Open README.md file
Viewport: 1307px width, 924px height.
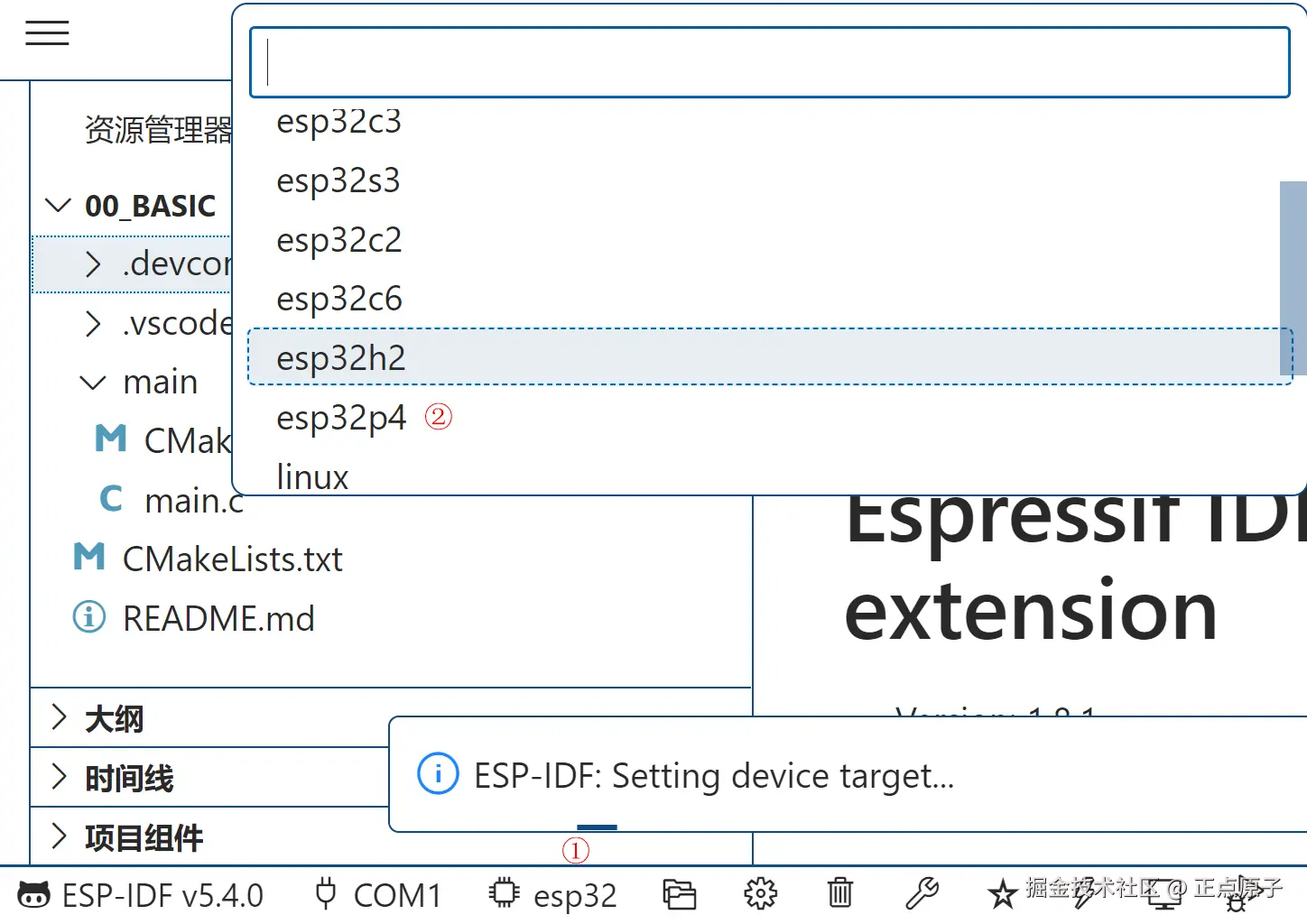tap(218, 618)
